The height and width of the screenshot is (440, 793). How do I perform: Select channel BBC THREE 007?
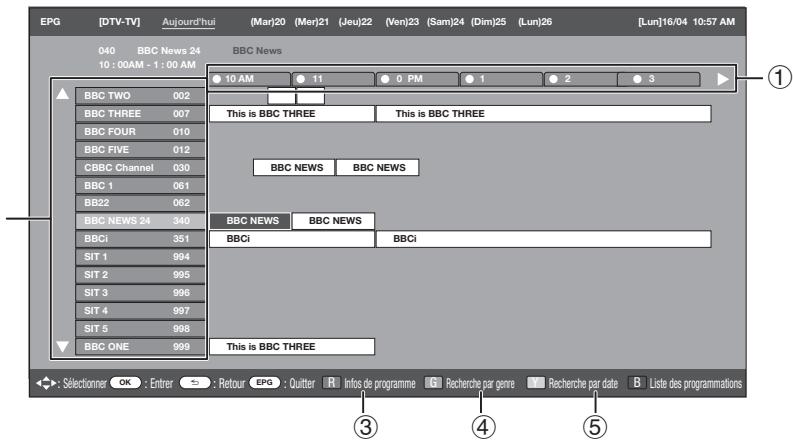pyautogui.click(x=140, y=114)
